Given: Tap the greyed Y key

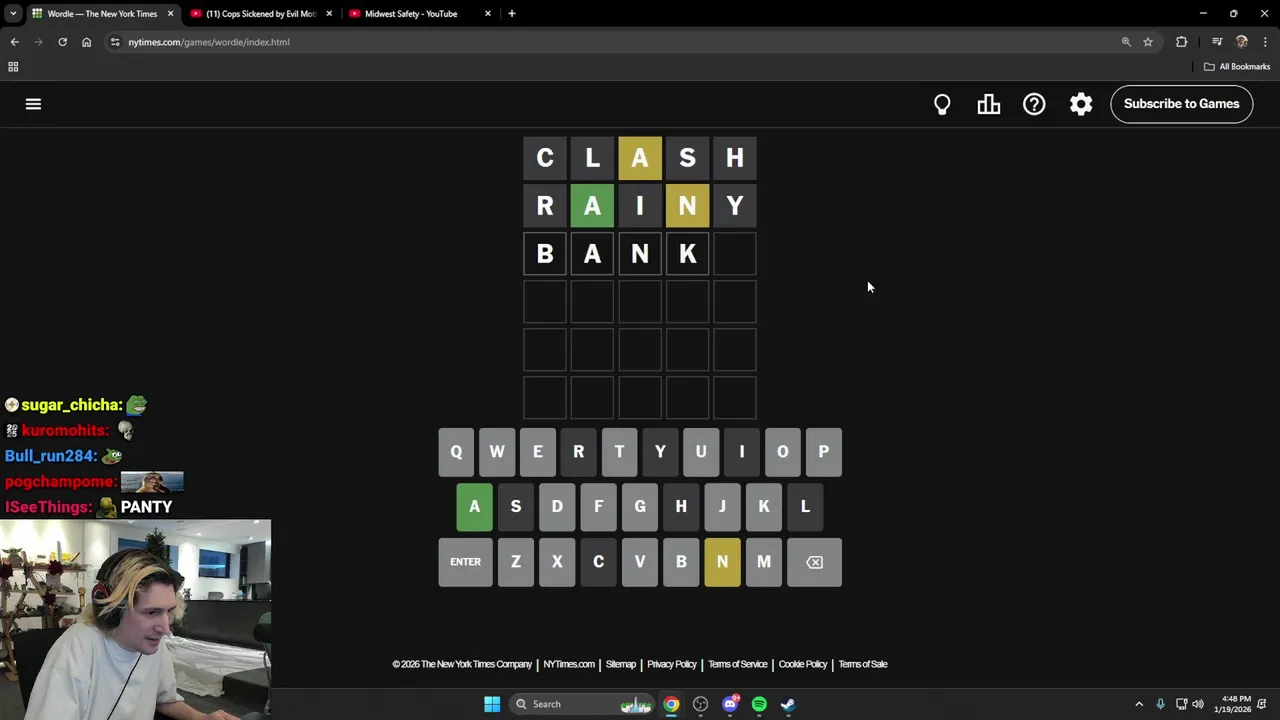Looking at the screenshot, I should (660, 452).
